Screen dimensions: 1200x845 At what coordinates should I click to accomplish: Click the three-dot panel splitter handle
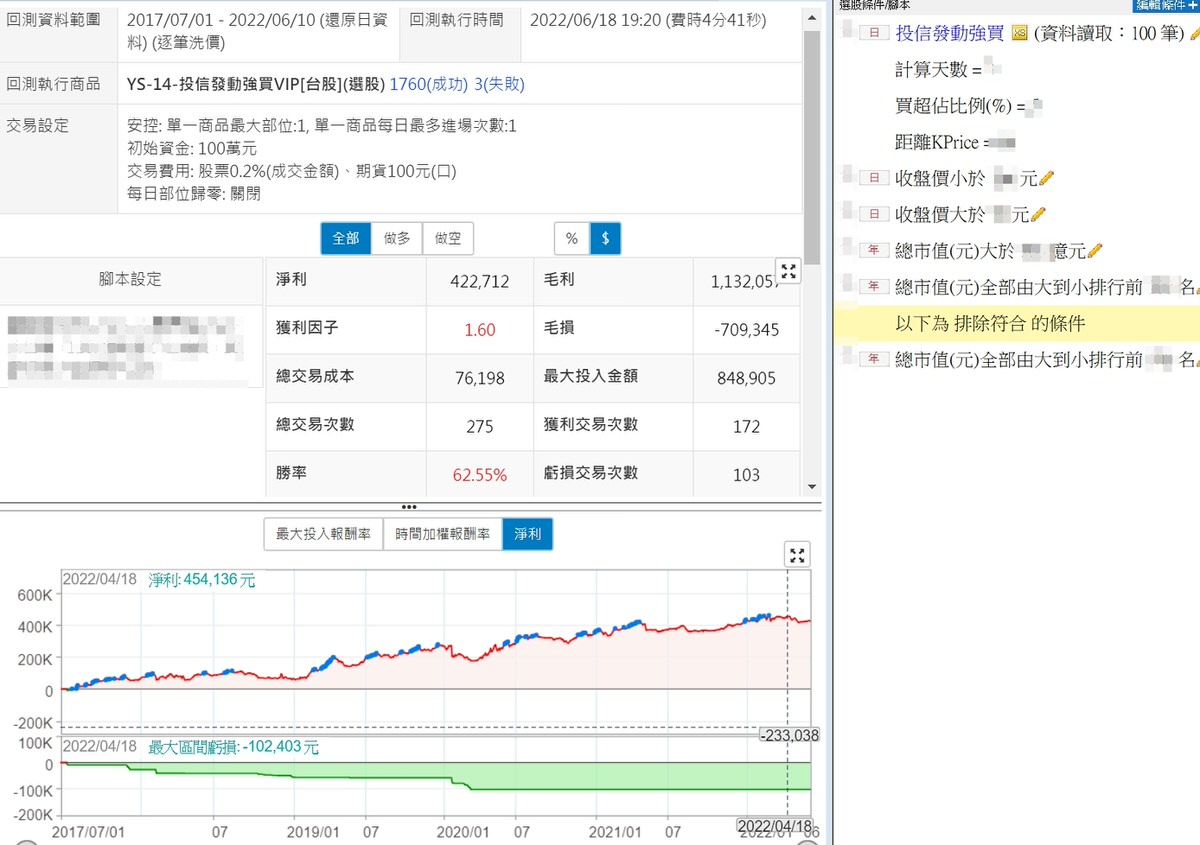(409, 507)
